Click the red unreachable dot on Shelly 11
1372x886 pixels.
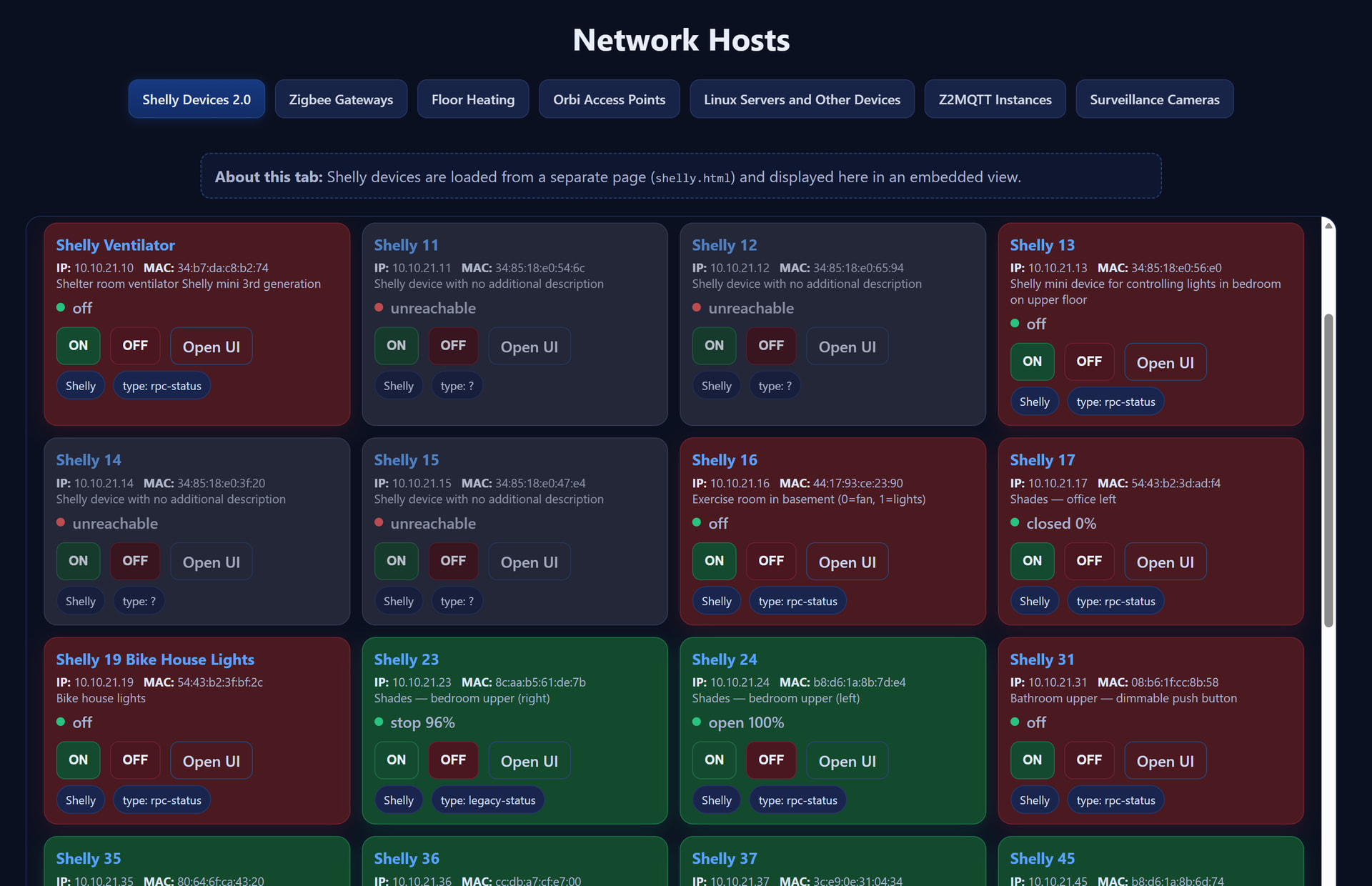tap(379, 307)
